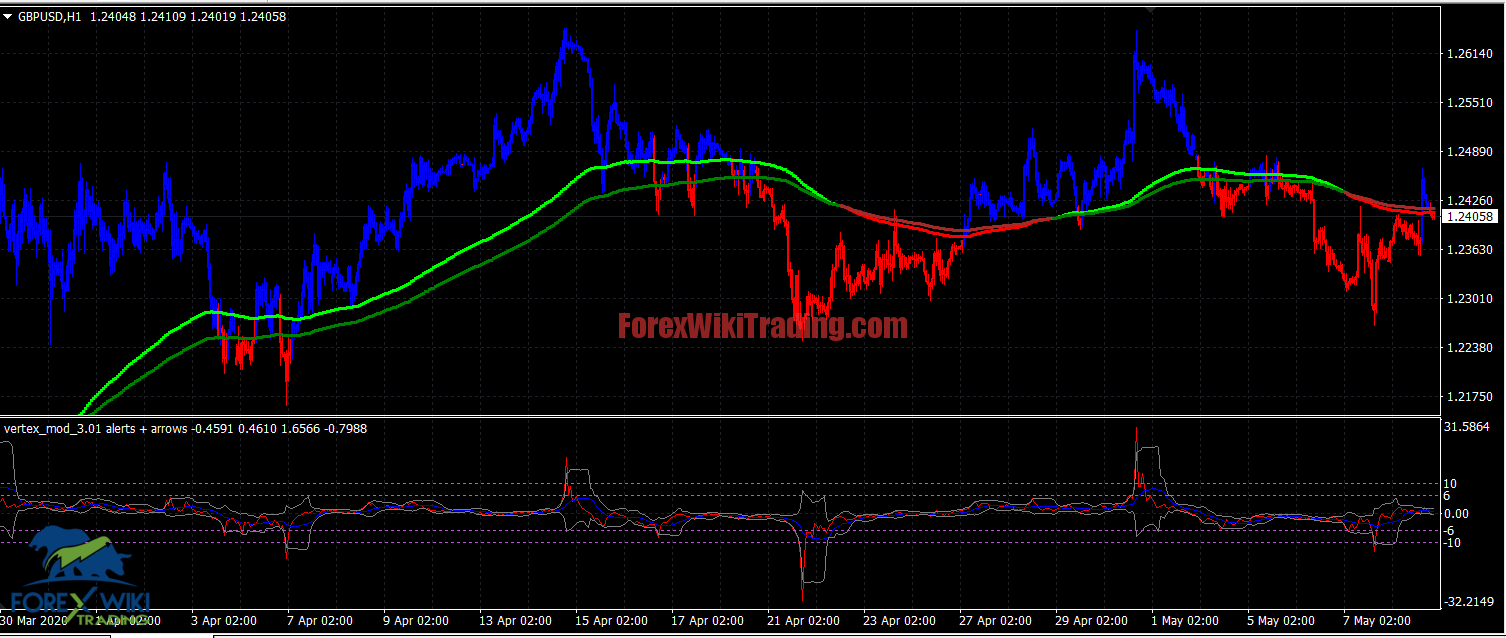Click the 1.24019 low value in header
The width and height of the screenshot is (1506, 638).
214,17
